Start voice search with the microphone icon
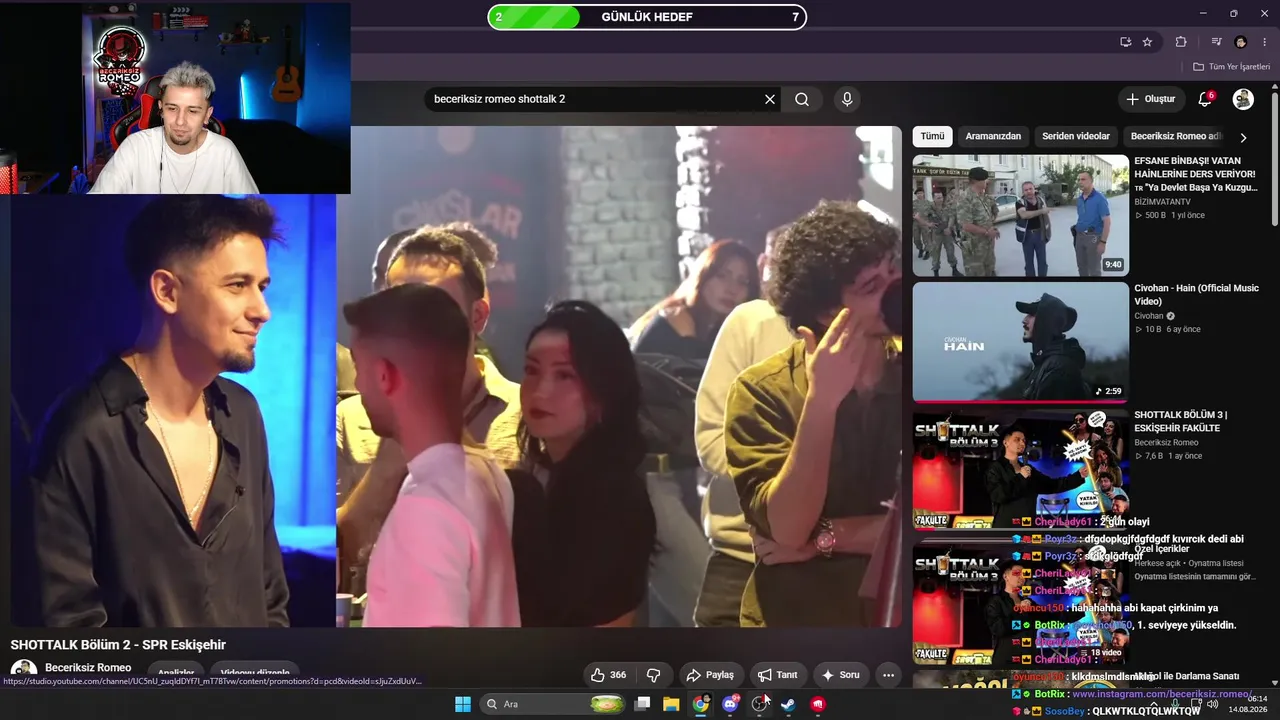Viewport: 1280px width, 720px height. click(847, 99)
